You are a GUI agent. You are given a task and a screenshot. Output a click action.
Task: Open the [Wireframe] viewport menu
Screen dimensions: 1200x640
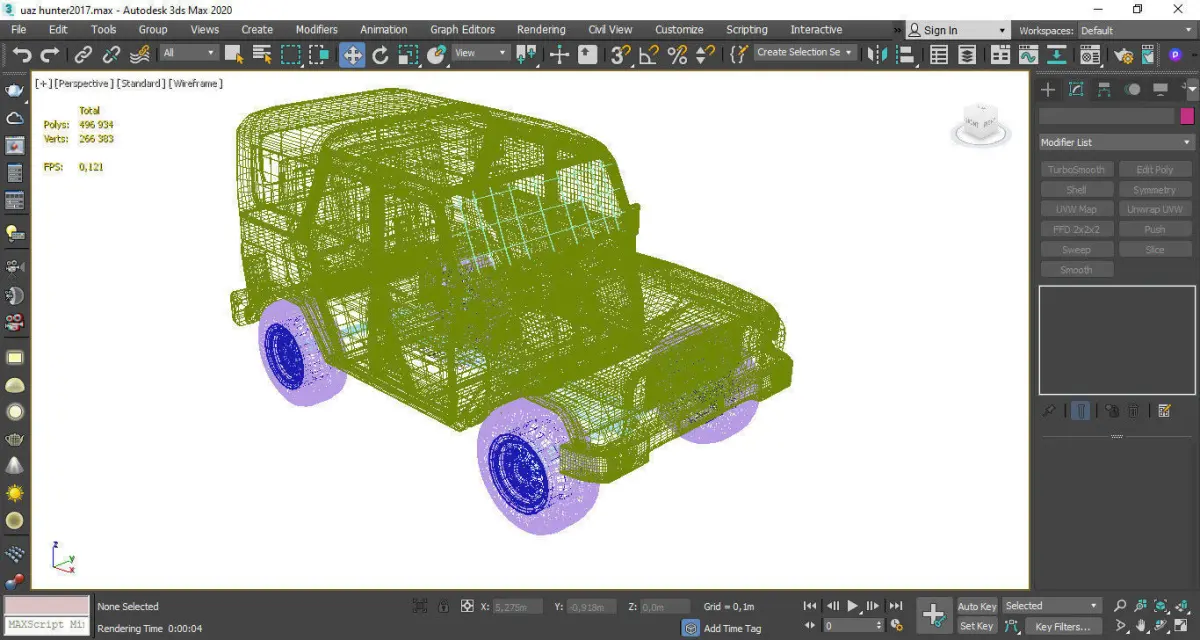(x=195, y=84)
